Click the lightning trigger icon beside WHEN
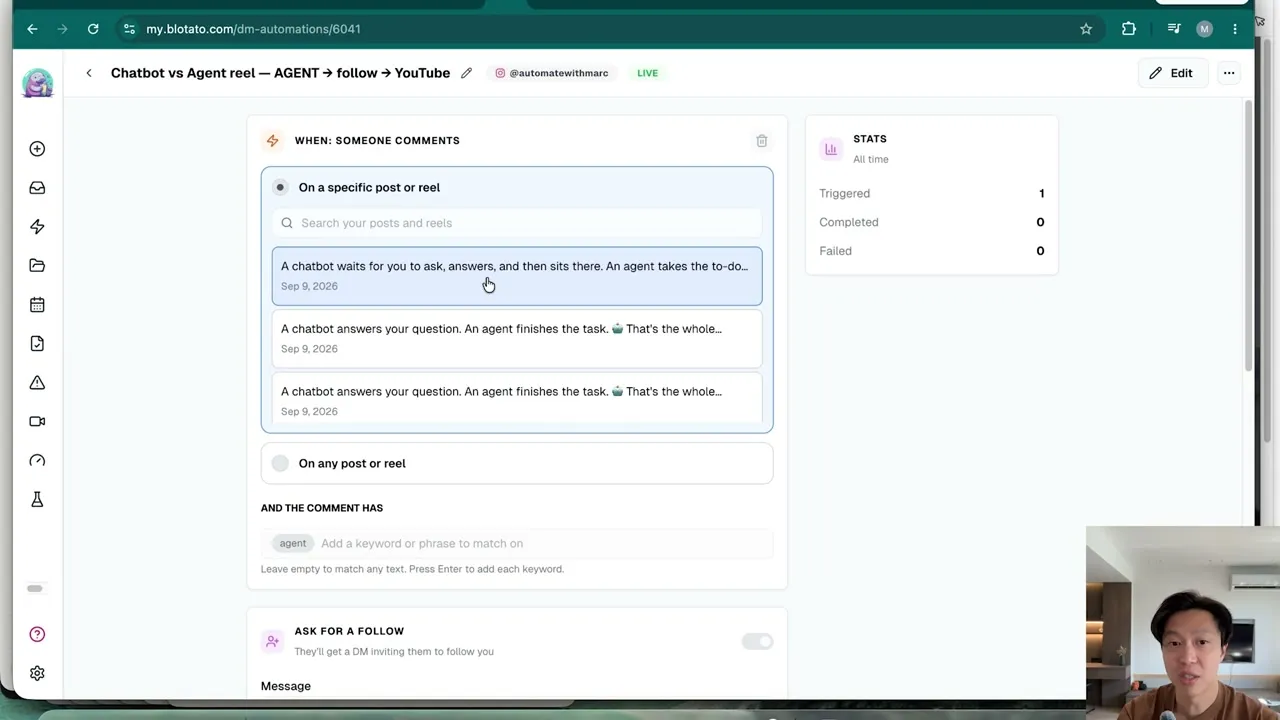The image size is (1280, 720). [x=272, y=141]
